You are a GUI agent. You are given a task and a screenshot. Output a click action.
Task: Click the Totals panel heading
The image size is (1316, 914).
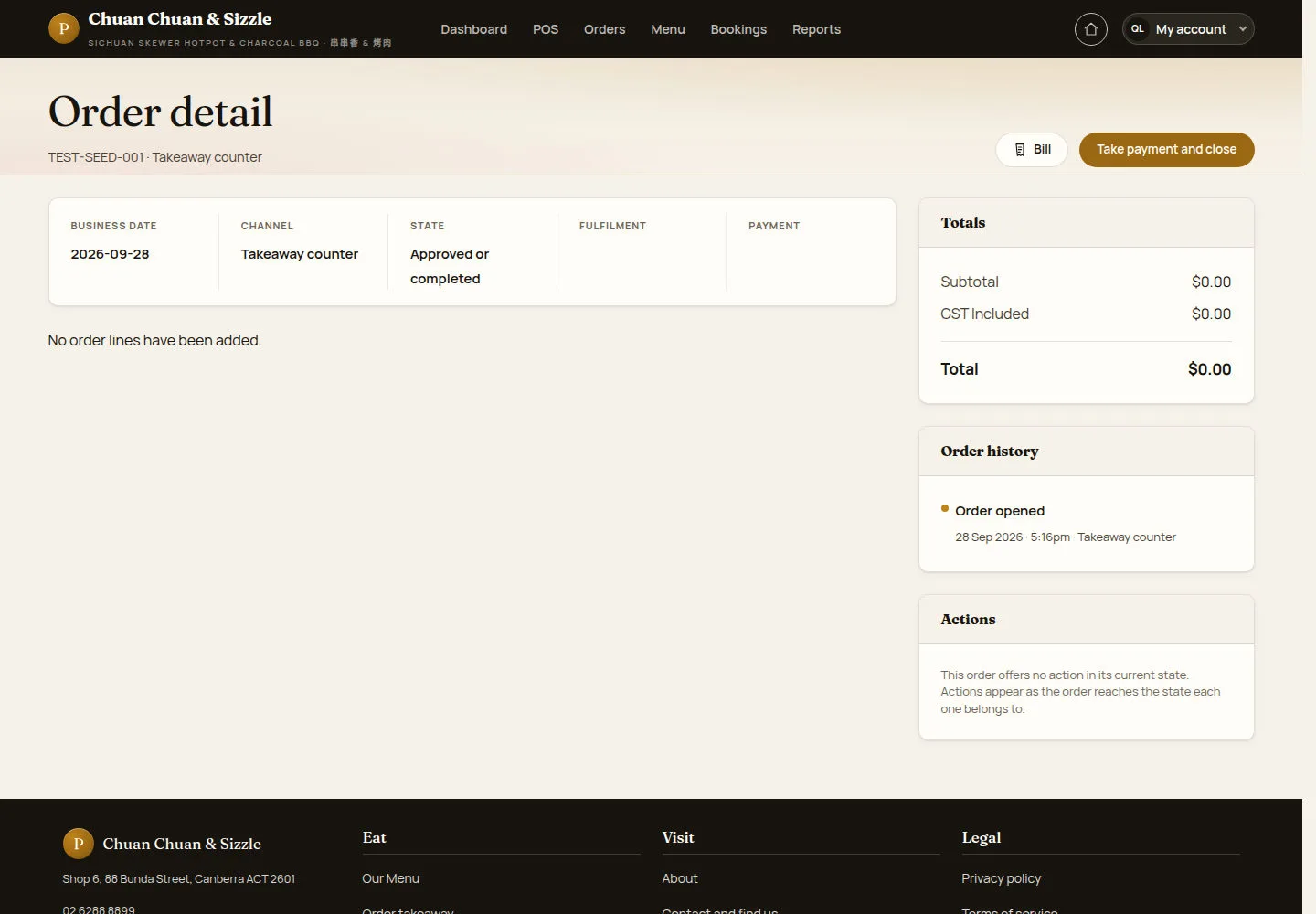click(963, 223)
